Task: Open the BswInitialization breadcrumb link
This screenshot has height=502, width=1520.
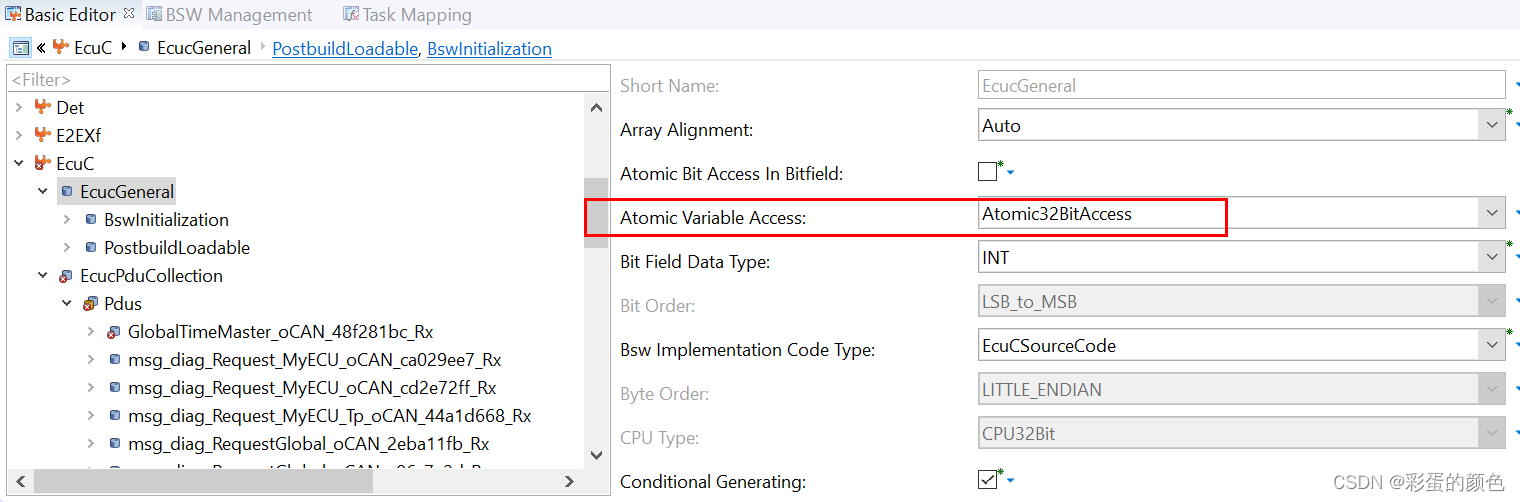Action: click(x=489, y=48)
